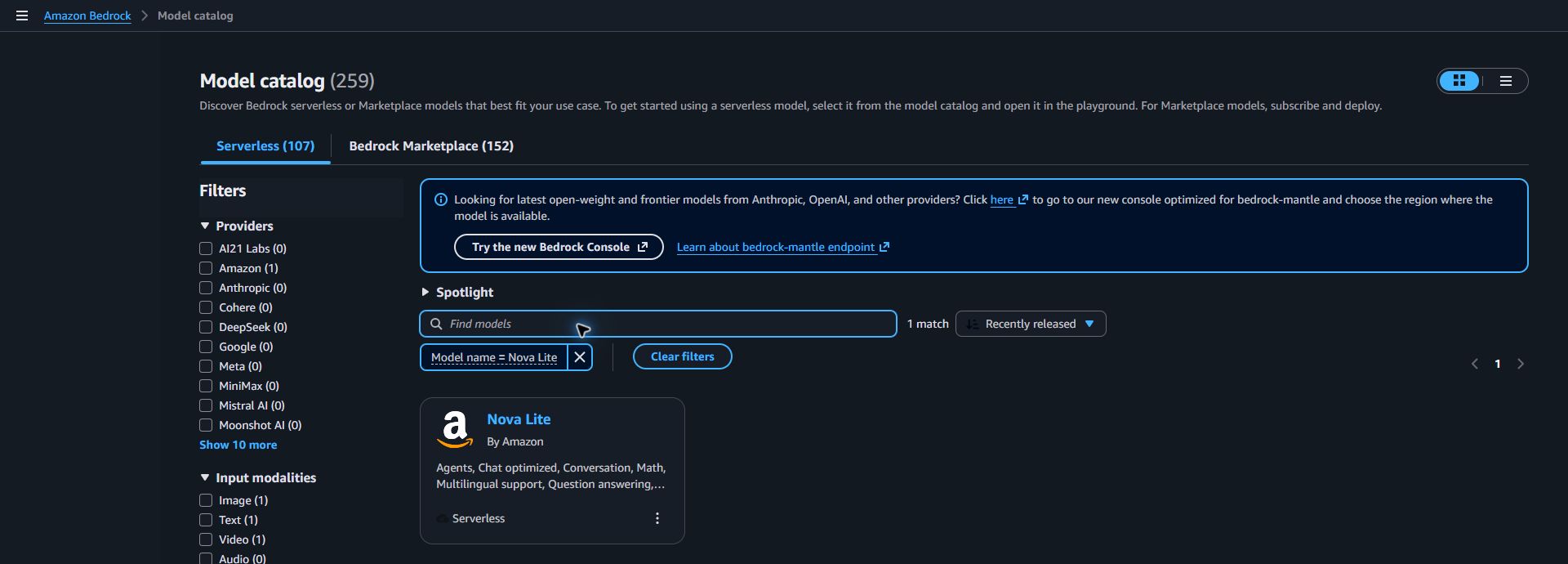
Task: Check the Cohere provider filter
Action: point(206,307)
